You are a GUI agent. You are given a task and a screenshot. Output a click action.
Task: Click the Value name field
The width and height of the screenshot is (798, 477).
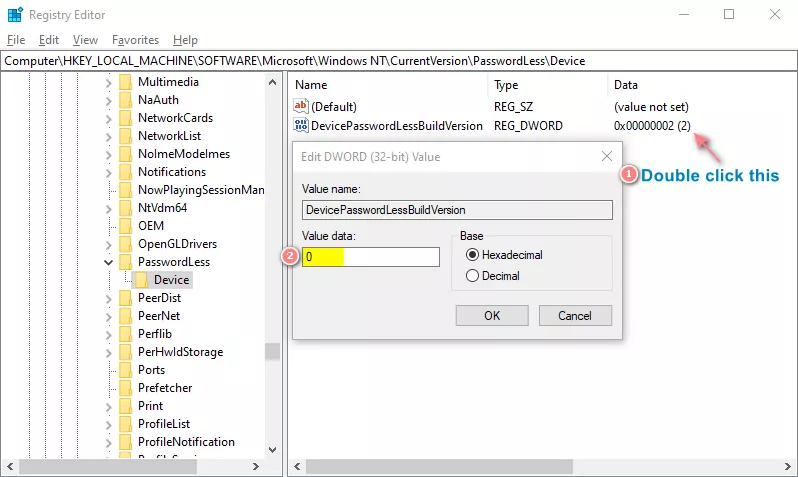tap(457, 210)
